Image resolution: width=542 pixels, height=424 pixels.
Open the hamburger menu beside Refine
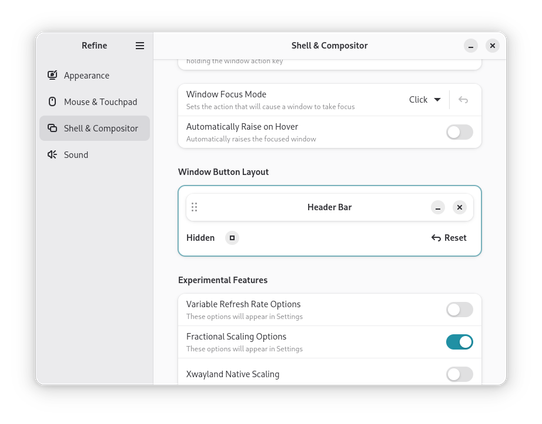[140, 46]
